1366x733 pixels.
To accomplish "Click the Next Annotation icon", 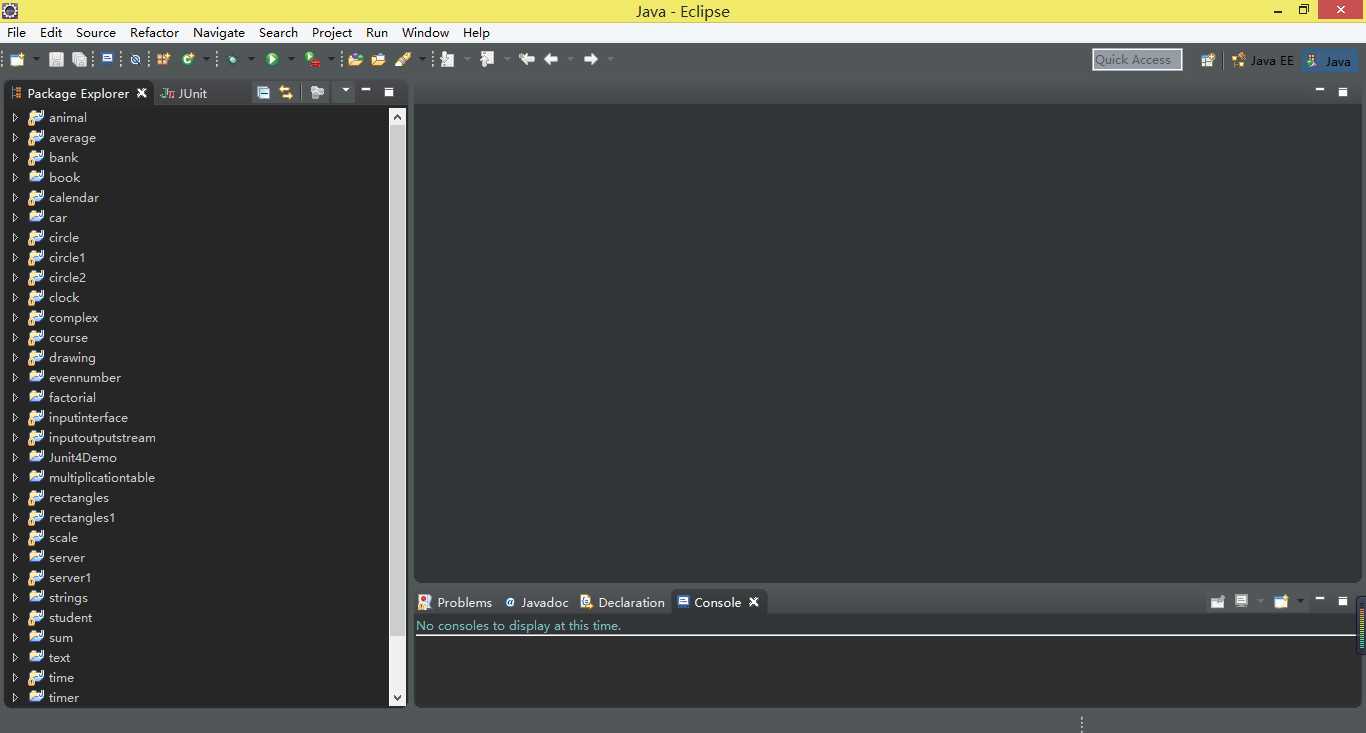I will [x=447, y=60].
